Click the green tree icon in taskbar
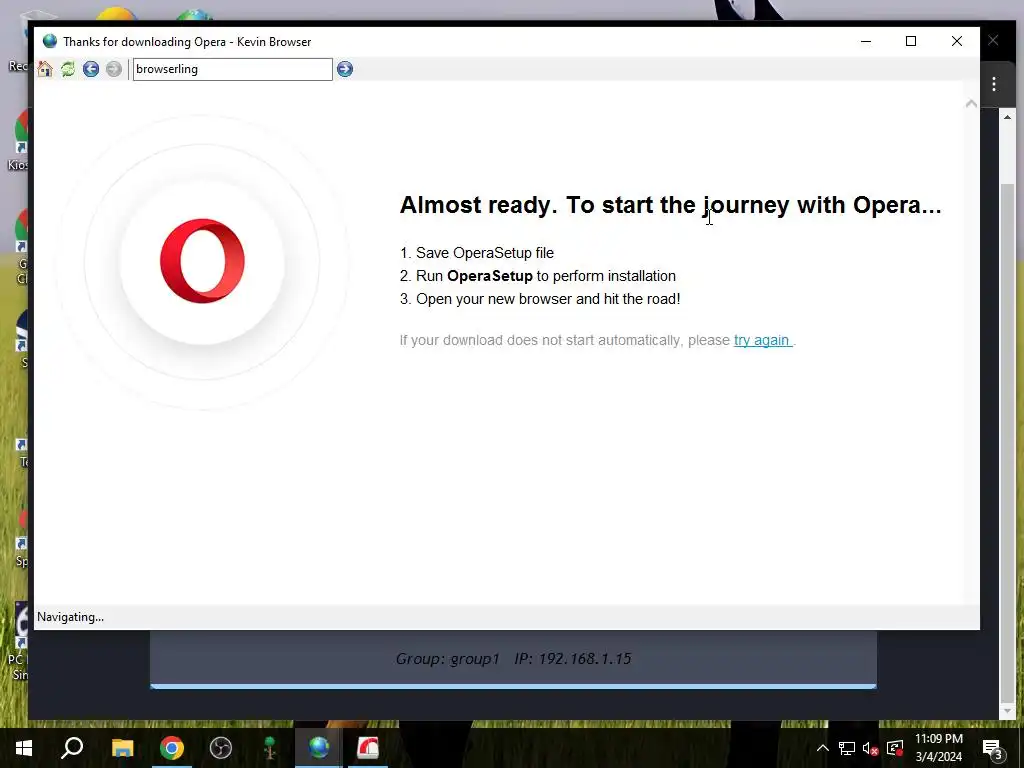The width and height of the screenshot is (1024, 768). pyautogui.click(x=270, y=748)
